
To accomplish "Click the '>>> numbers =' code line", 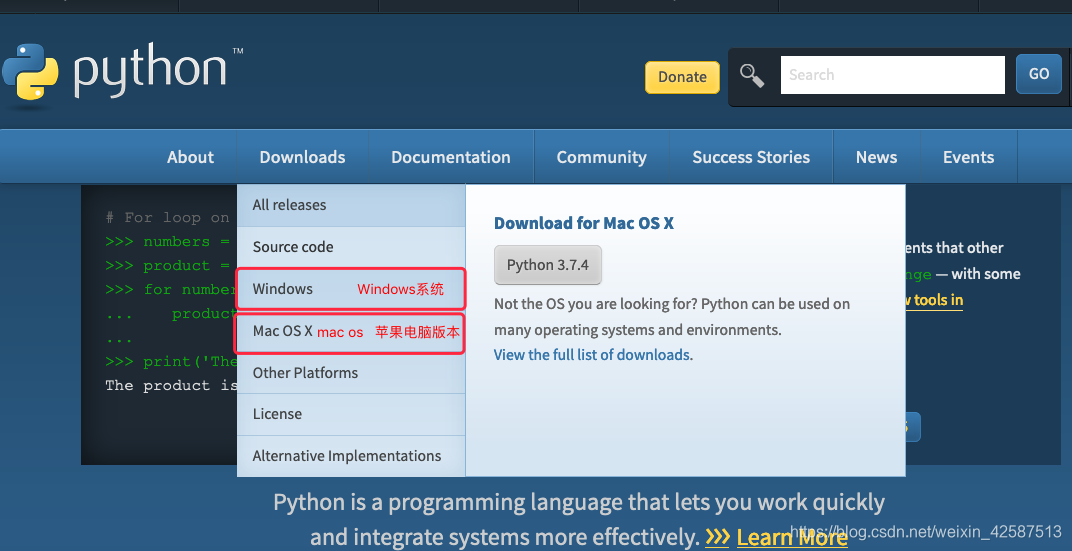I will pos(168,241).
